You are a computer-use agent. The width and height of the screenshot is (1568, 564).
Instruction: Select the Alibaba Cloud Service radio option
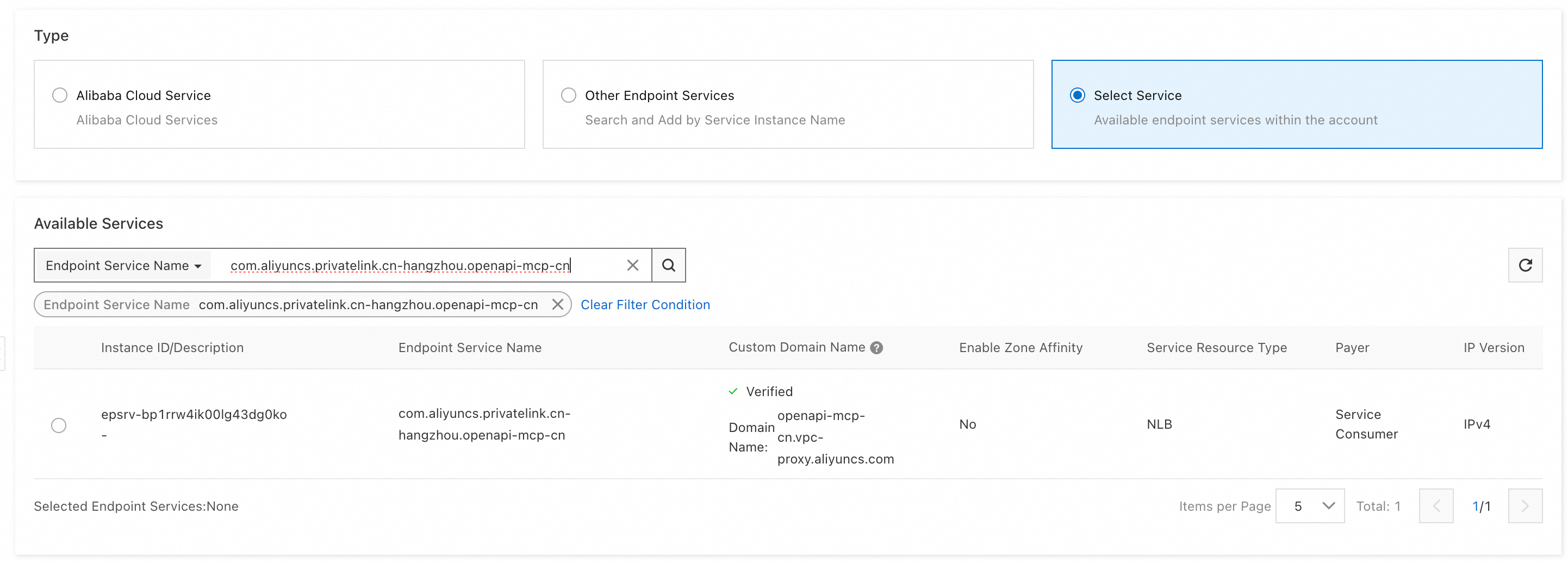tap(60, 96)
